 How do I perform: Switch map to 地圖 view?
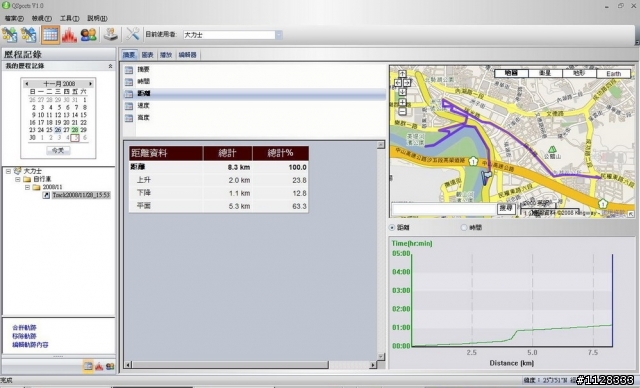tap(511, 73)
